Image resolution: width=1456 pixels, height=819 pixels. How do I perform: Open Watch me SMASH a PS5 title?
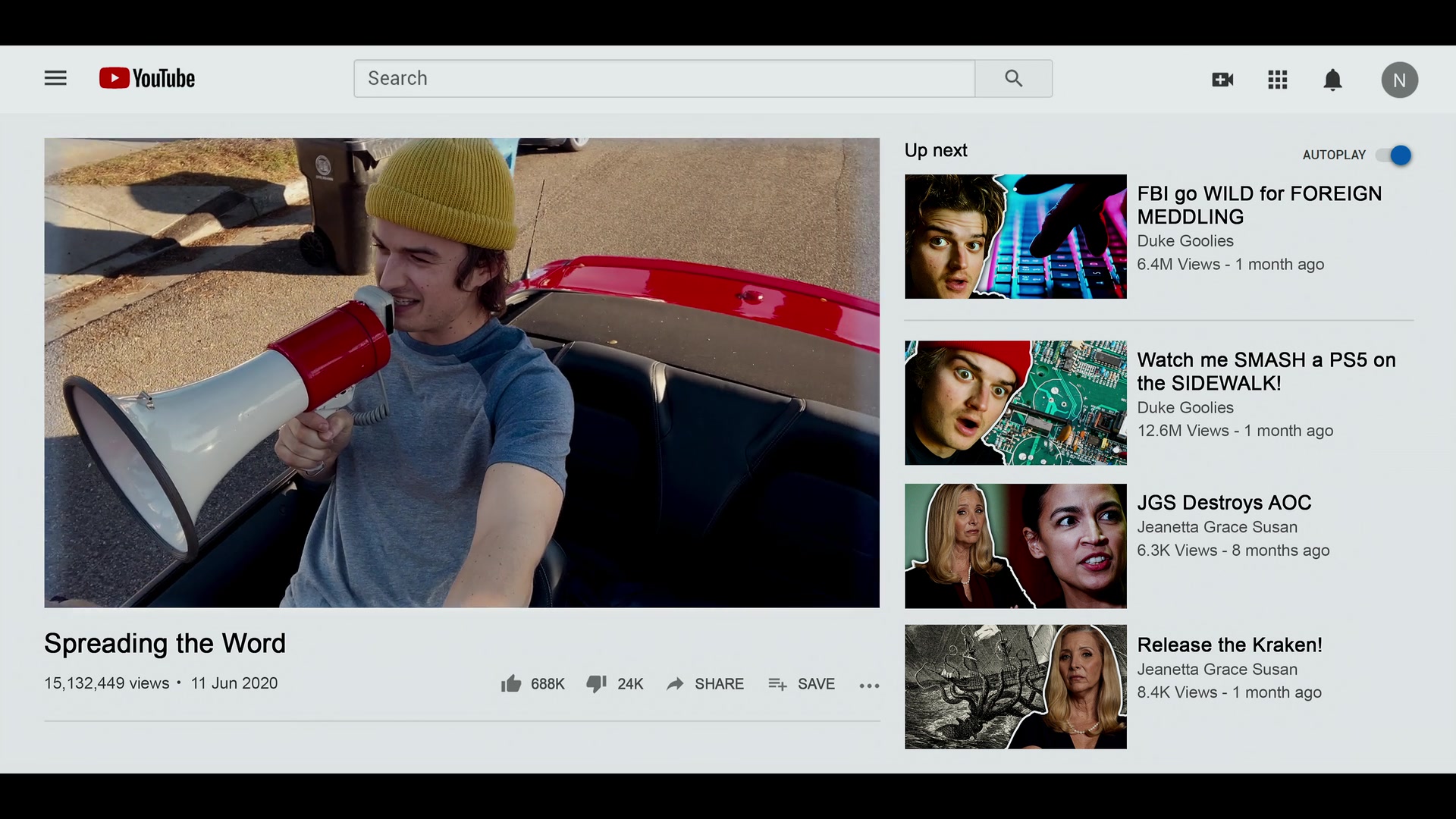pyautogui.click(x=1266, y=371)
